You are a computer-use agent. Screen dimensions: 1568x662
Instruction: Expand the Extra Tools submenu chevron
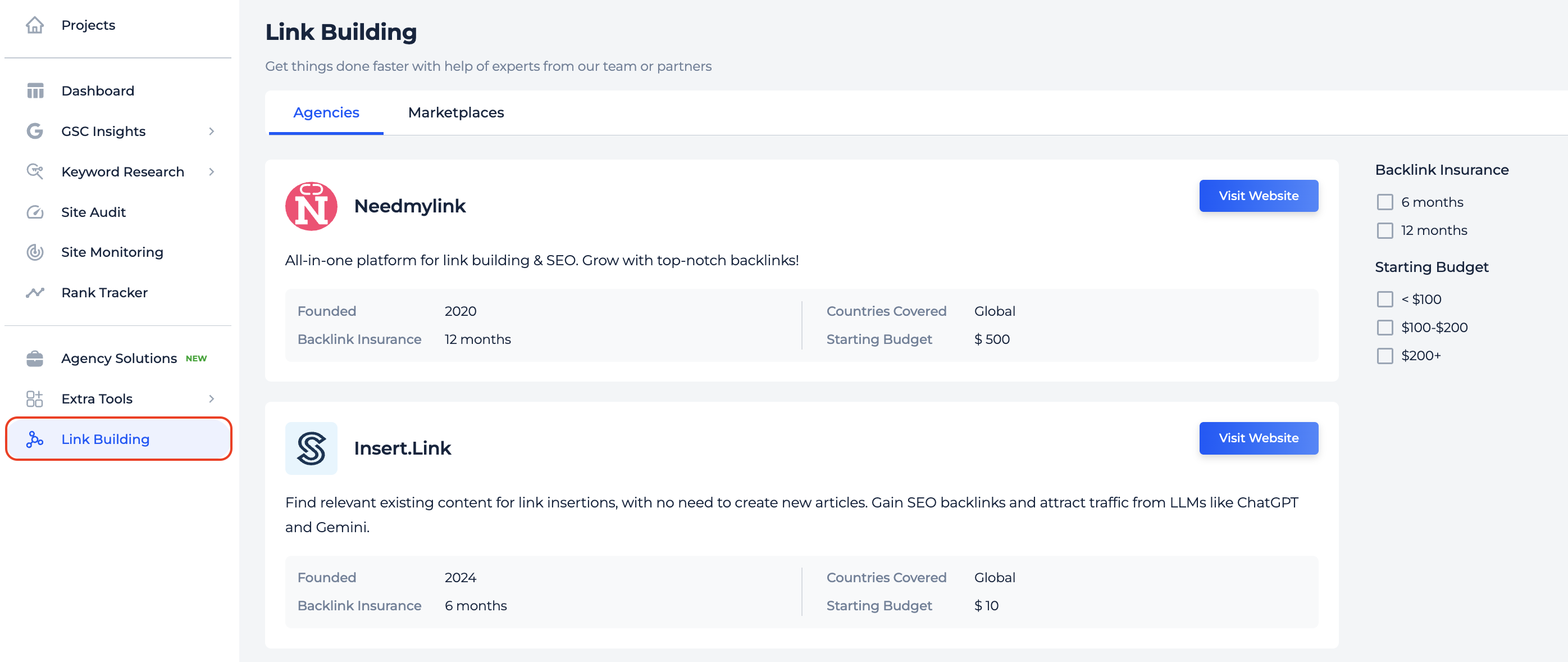coord(211,398)
